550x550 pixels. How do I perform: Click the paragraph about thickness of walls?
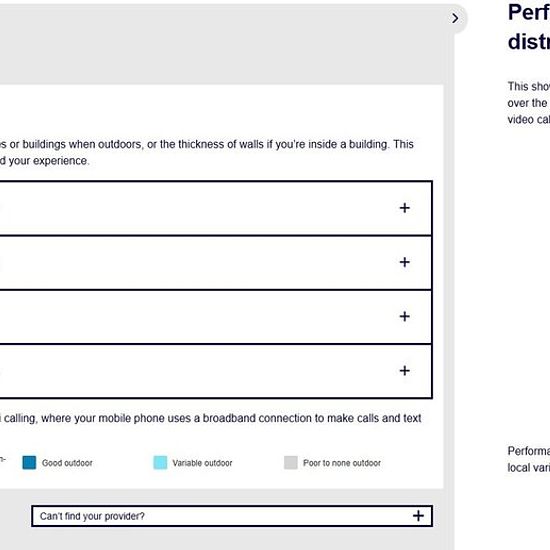(207, 152)
